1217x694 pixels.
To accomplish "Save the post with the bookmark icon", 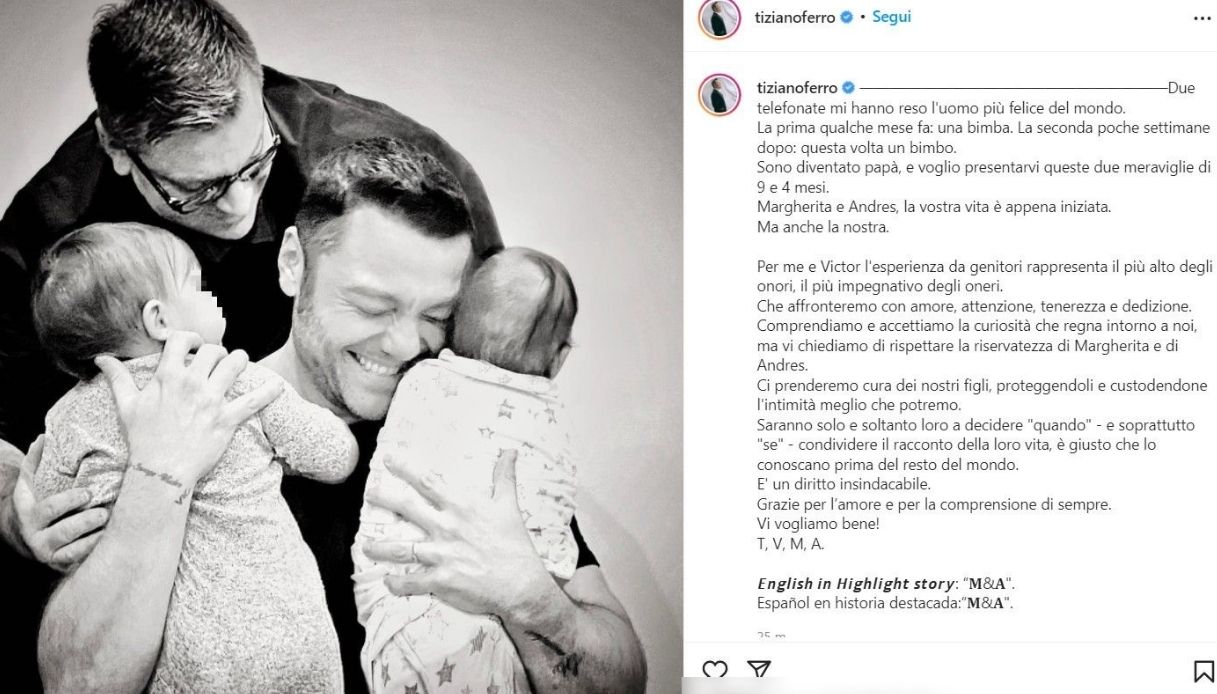I will click(x=1204, y=672).
